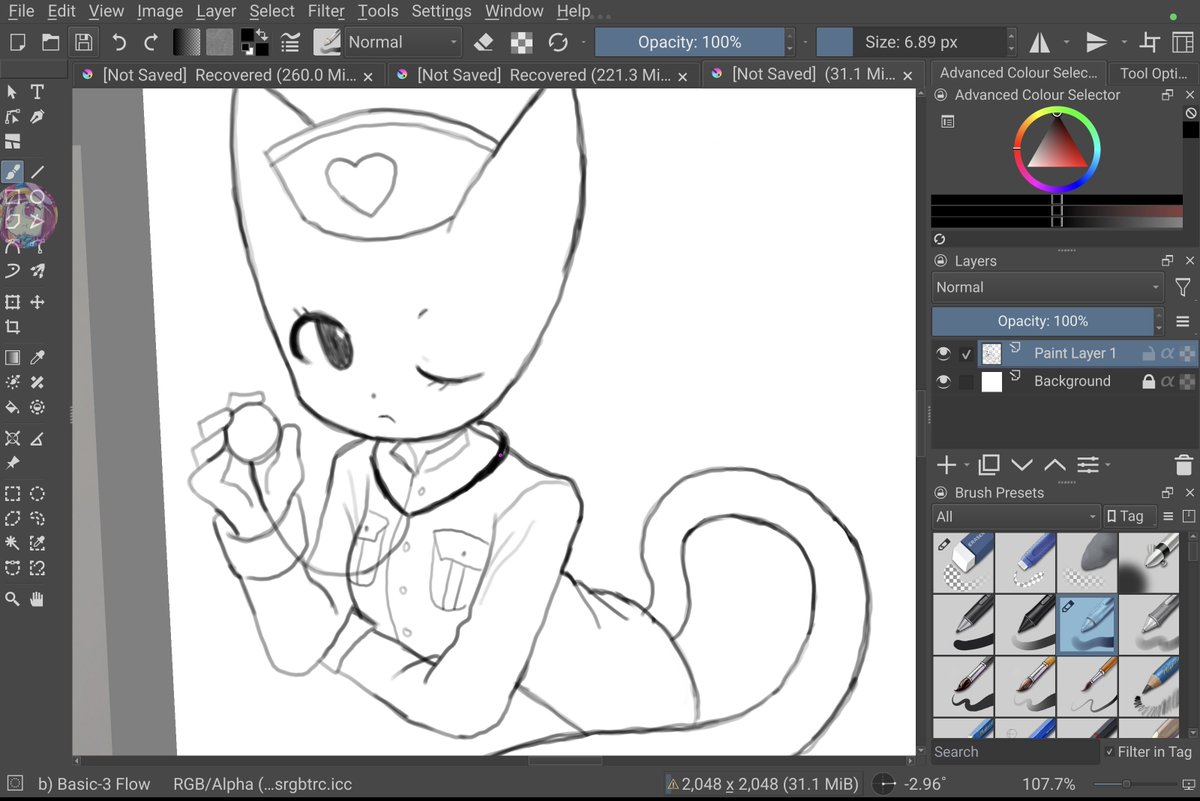Open the Filter menu
The height and width of the screenshot is (801, 1200).
click(x=326, y=11)
